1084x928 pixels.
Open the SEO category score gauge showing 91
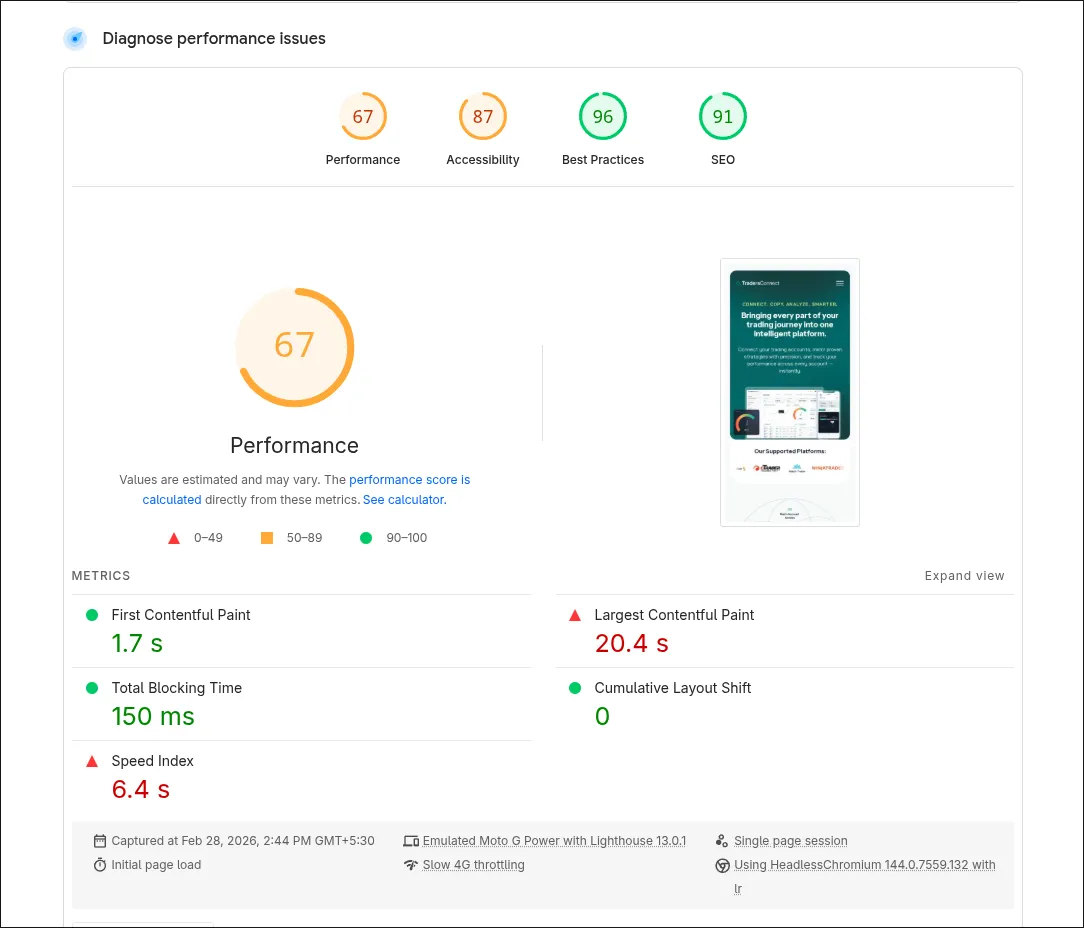[x=723, y=115]
